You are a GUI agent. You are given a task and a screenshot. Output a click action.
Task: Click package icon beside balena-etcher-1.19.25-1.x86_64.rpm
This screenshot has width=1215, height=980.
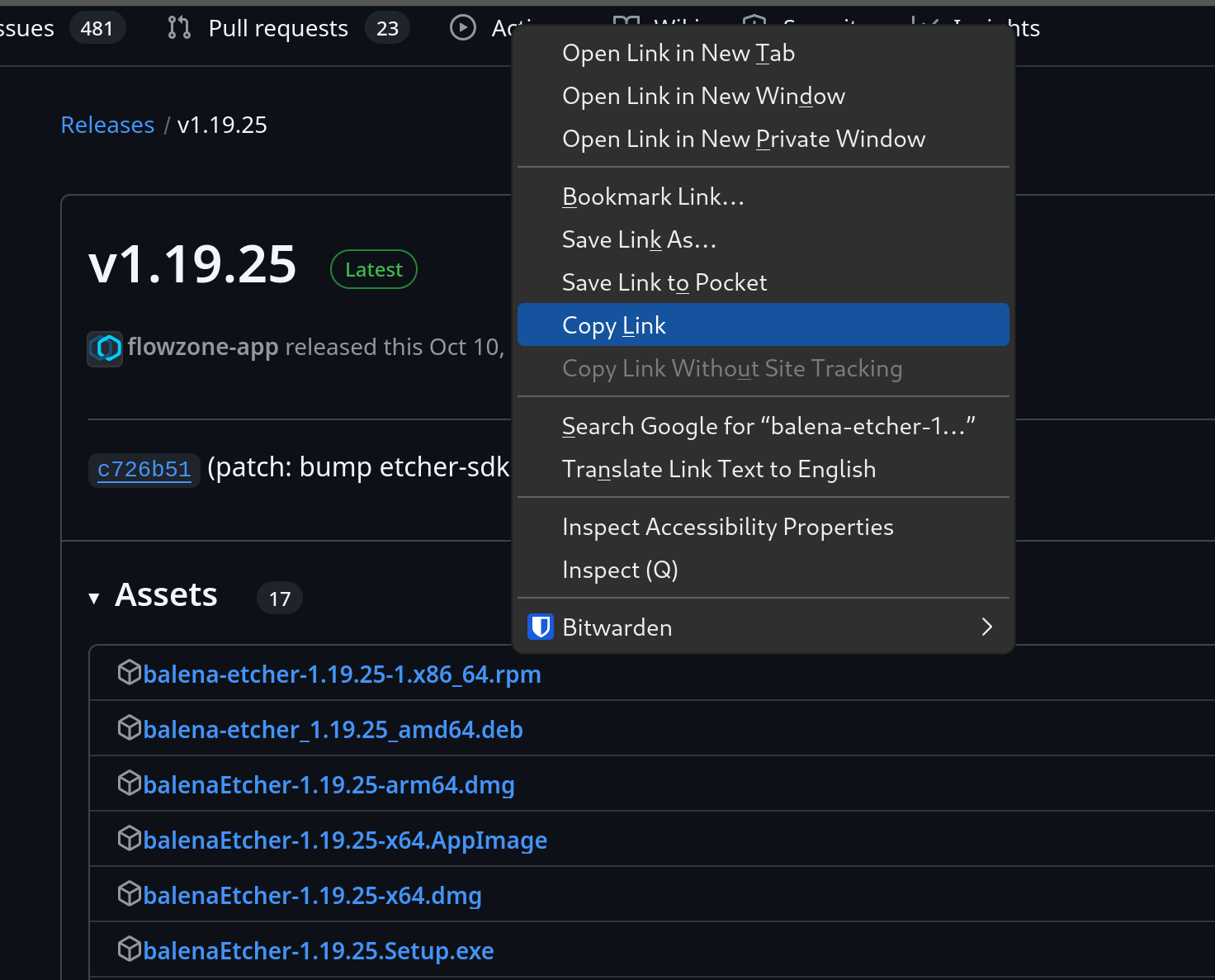[x=130, y=673]
